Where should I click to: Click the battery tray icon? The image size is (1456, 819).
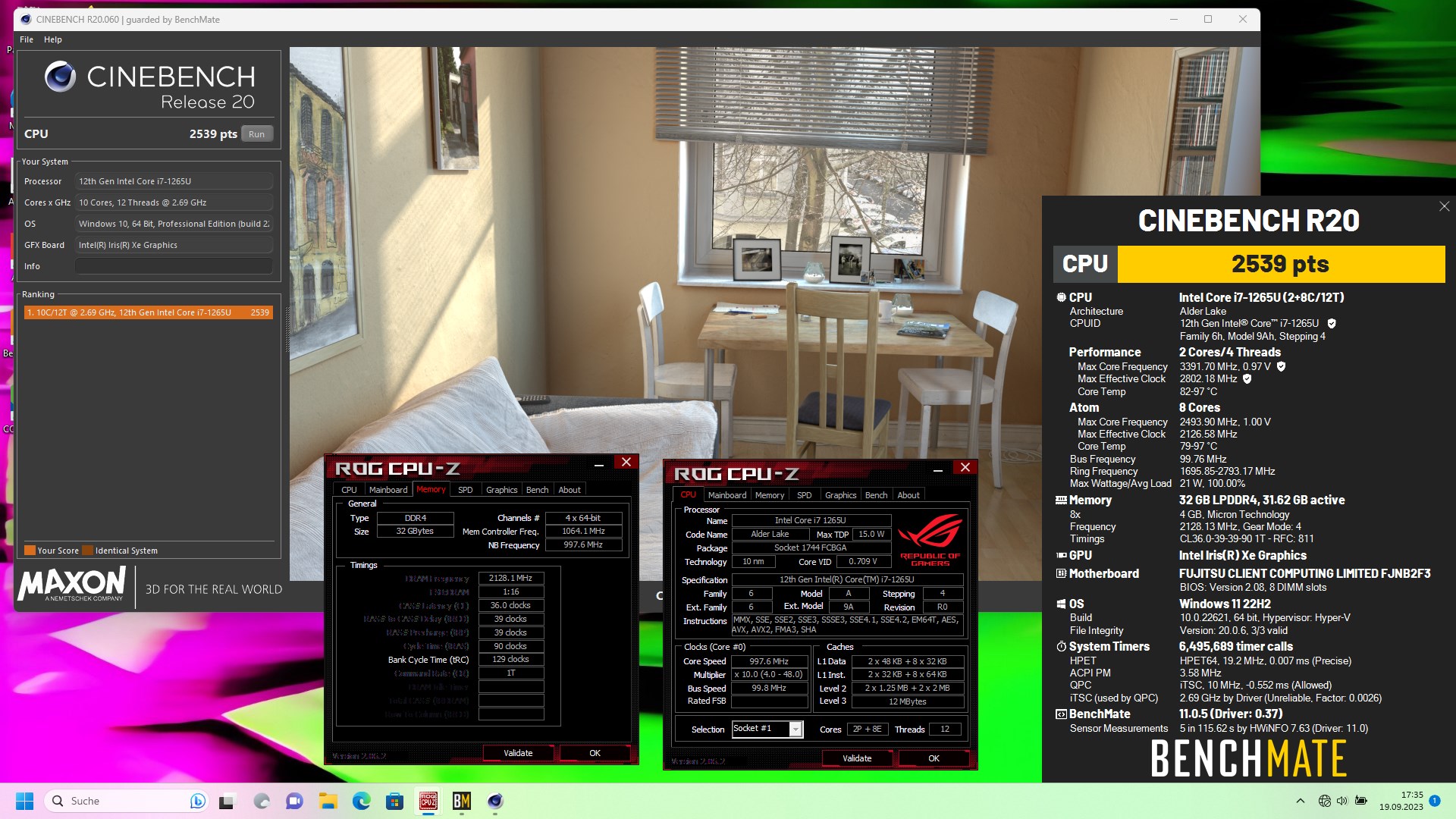[x=1361, y=801]
